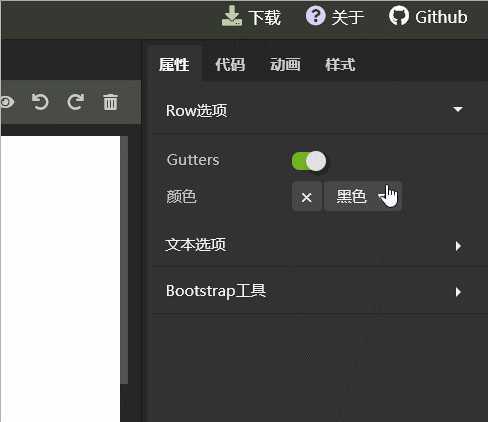The image size is (488, 422).
Task: Click the trash delete icon
Action: [110, 102]
